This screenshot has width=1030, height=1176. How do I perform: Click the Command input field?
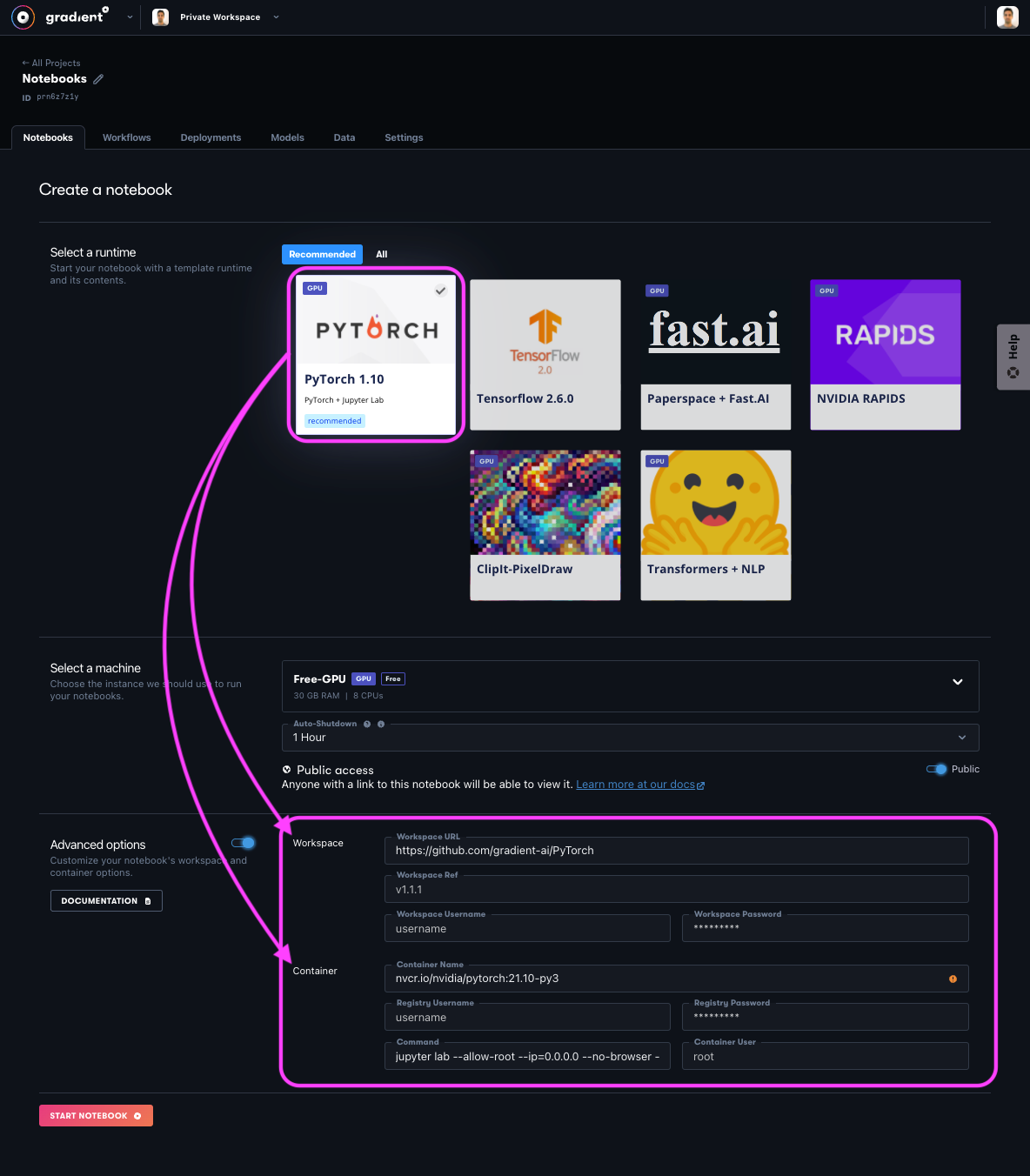point(527,1056)
